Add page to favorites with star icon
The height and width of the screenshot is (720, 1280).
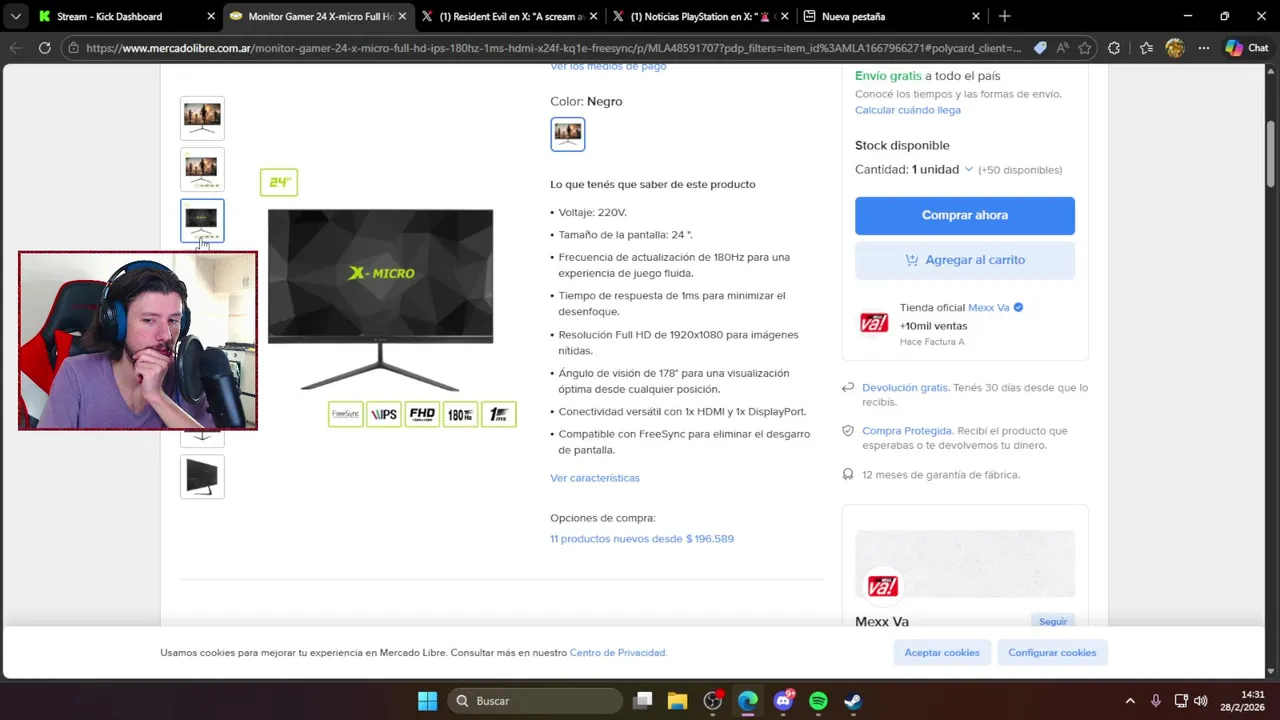pos(1084,48)
